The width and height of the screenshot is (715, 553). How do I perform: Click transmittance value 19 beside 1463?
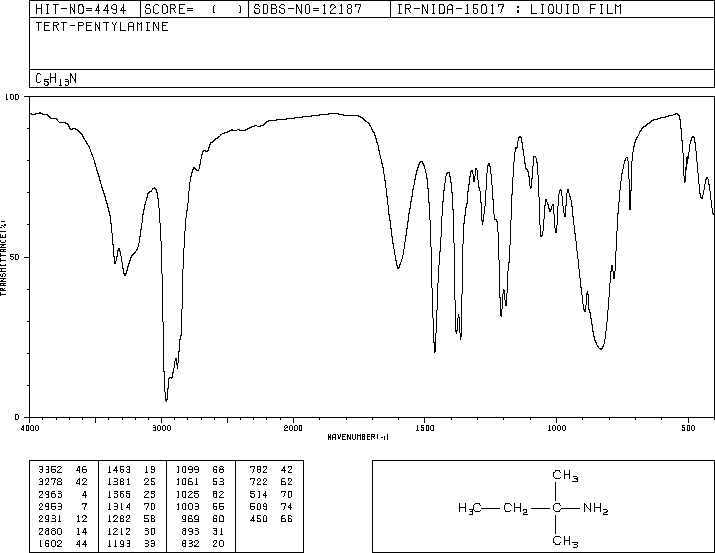150,470
